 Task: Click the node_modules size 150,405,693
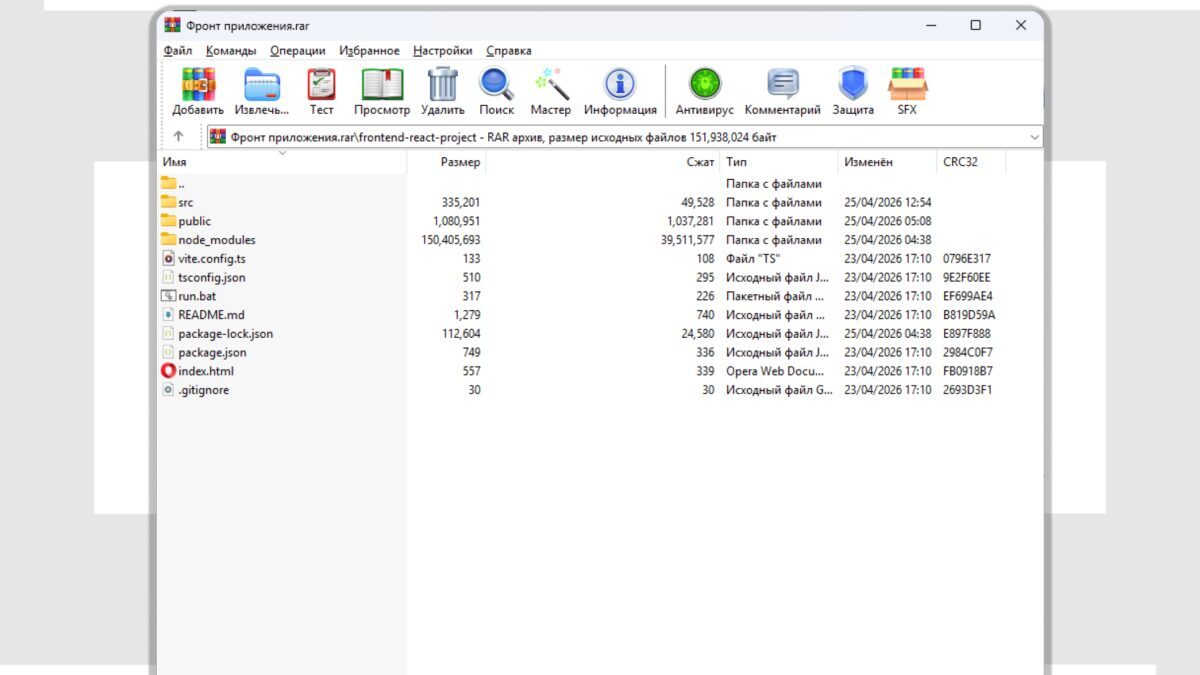451,240
